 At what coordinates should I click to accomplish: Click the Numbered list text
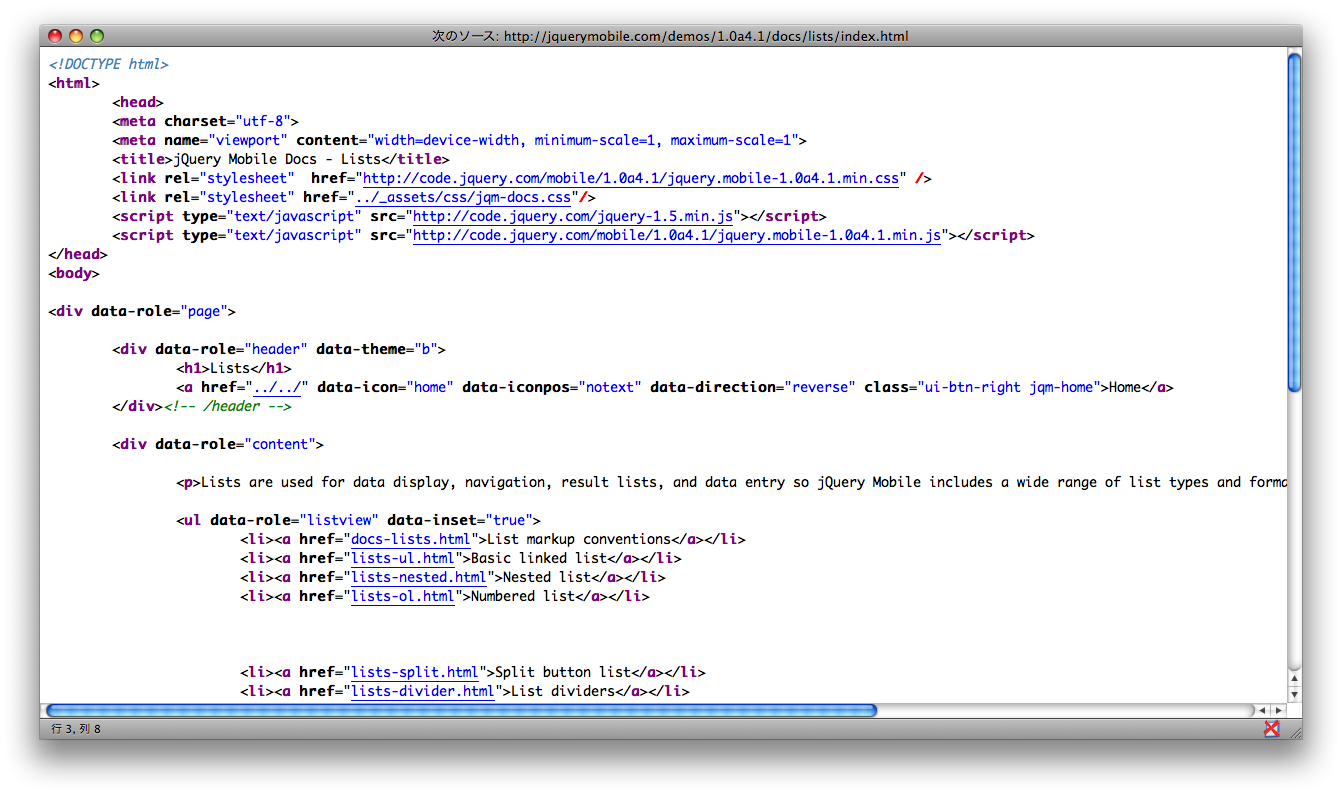pos(523,597)
